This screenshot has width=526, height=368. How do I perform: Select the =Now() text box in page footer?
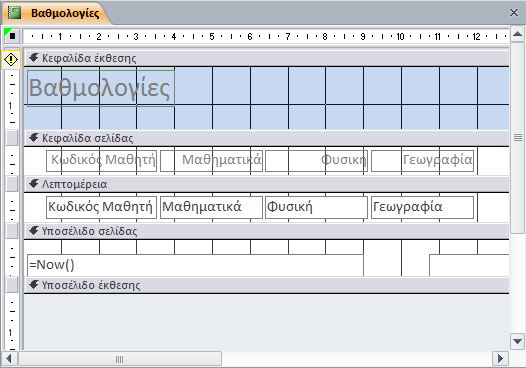click(195, 265)
